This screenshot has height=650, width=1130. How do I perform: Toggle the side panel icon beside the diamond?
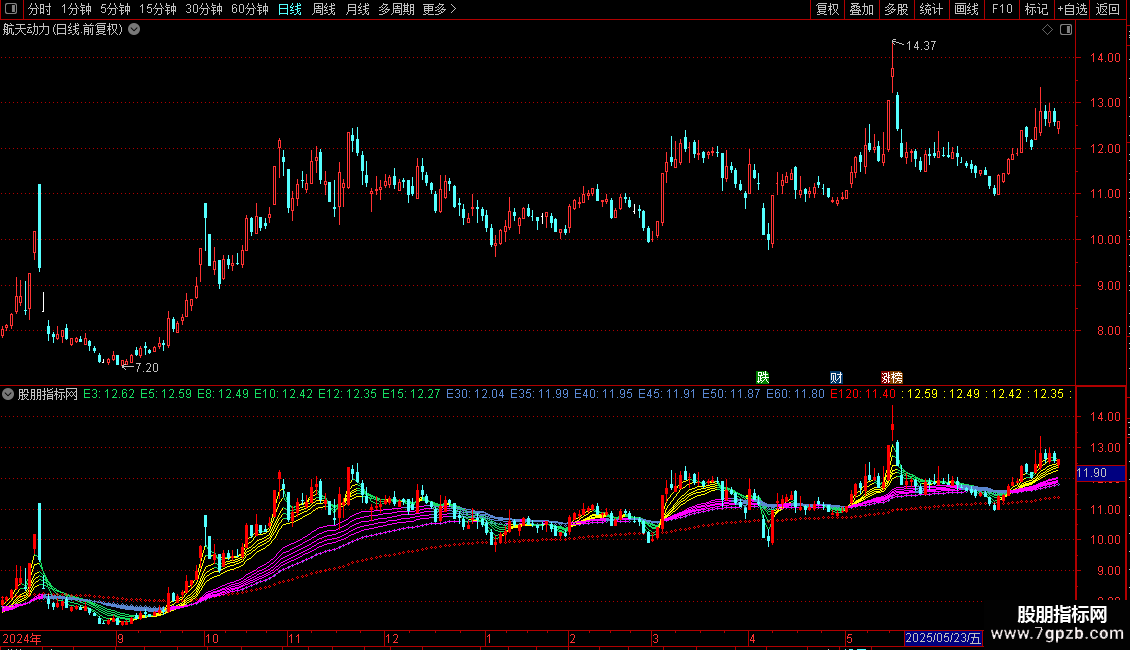[x=1066, y=30]
